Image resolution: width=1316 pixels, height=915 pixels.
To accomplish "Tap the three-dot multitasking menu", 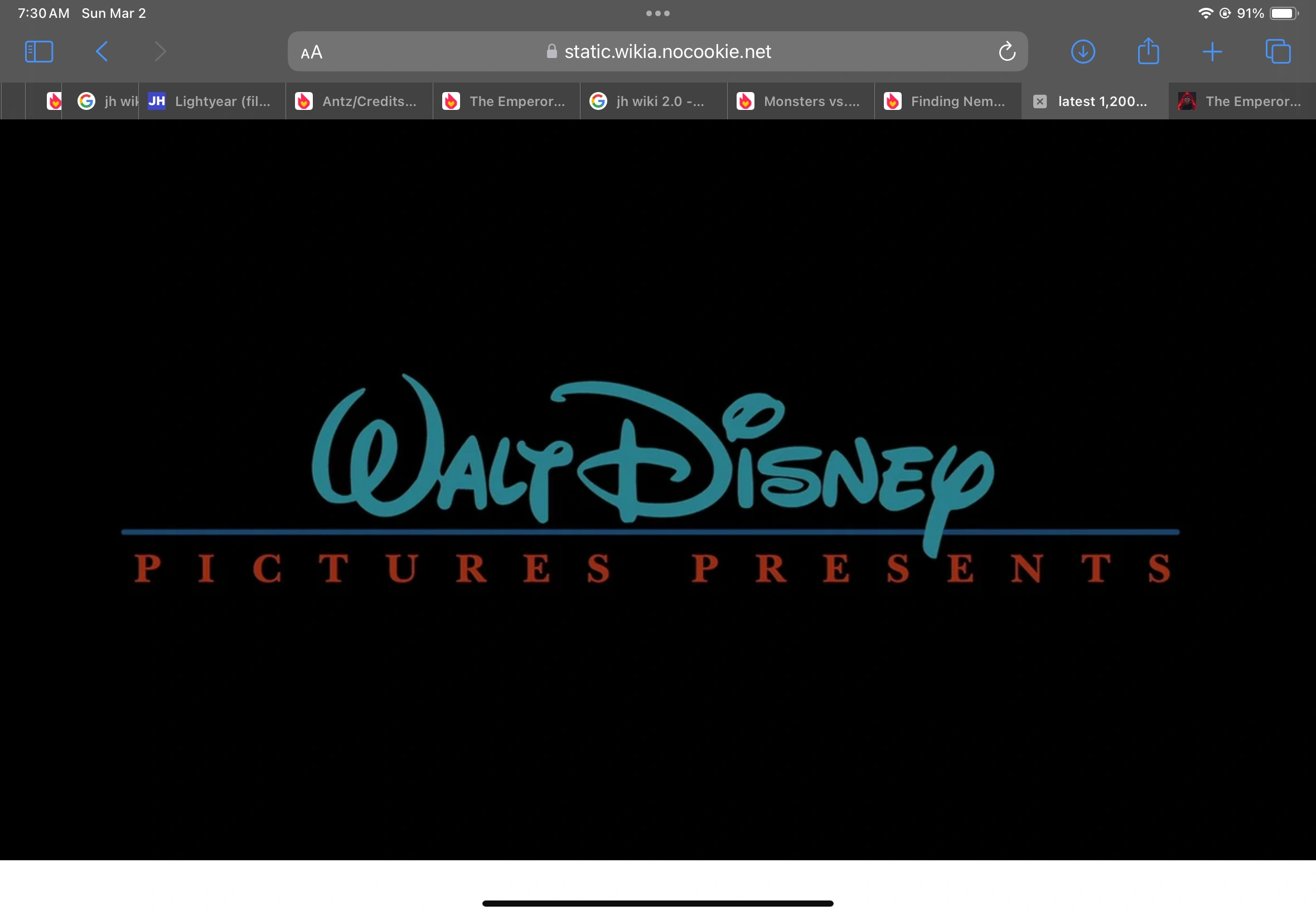I will [657, 13].
